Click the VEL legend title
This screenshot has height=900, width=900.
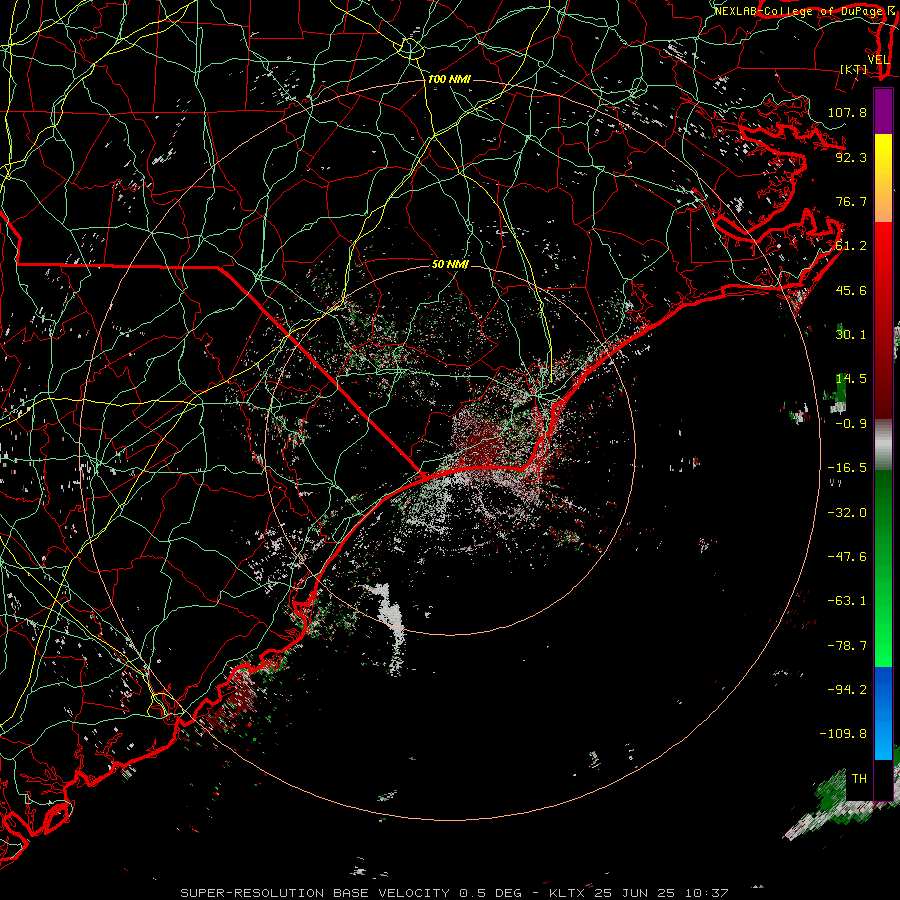(878, 60)
